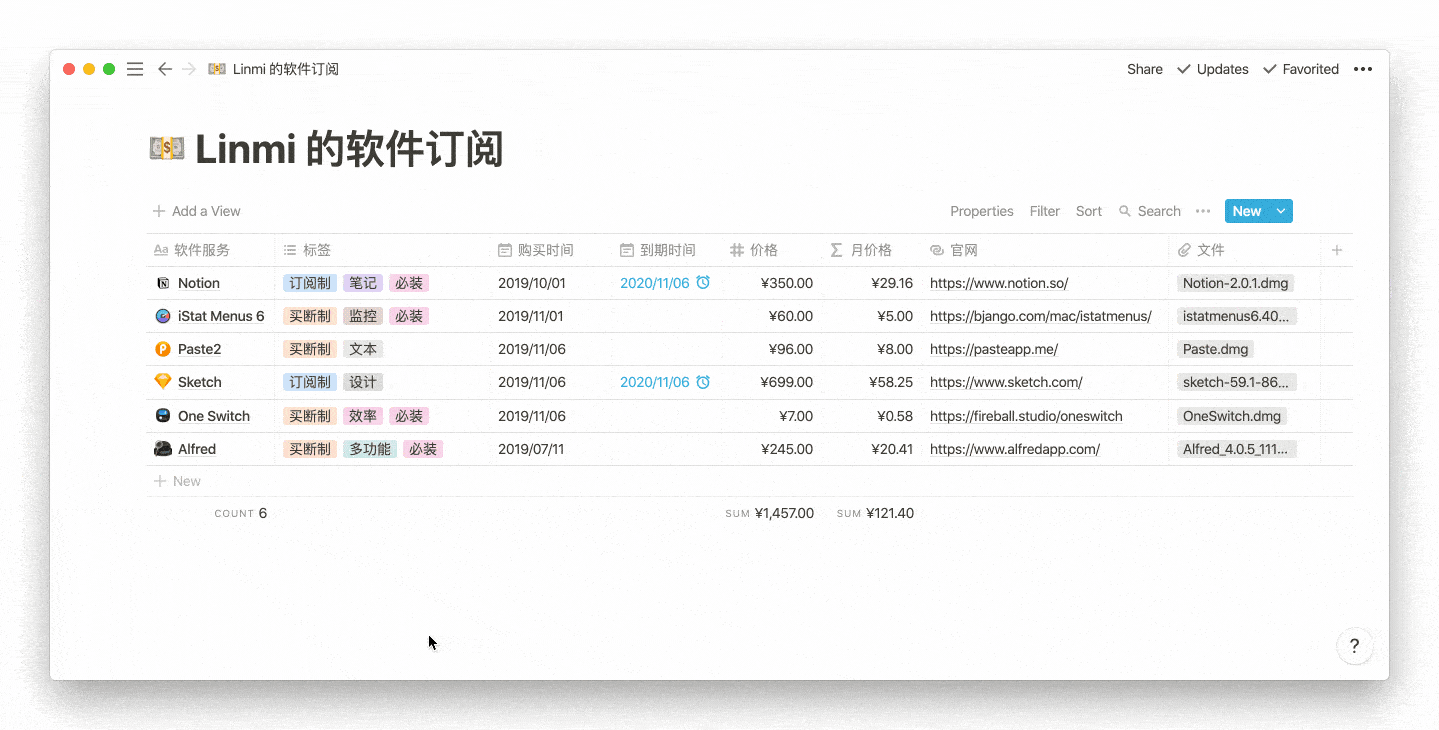Open the three-dot page menu beside Favorited
The height and width of the screenshot is (730, 1439).
pos(1363,69)
